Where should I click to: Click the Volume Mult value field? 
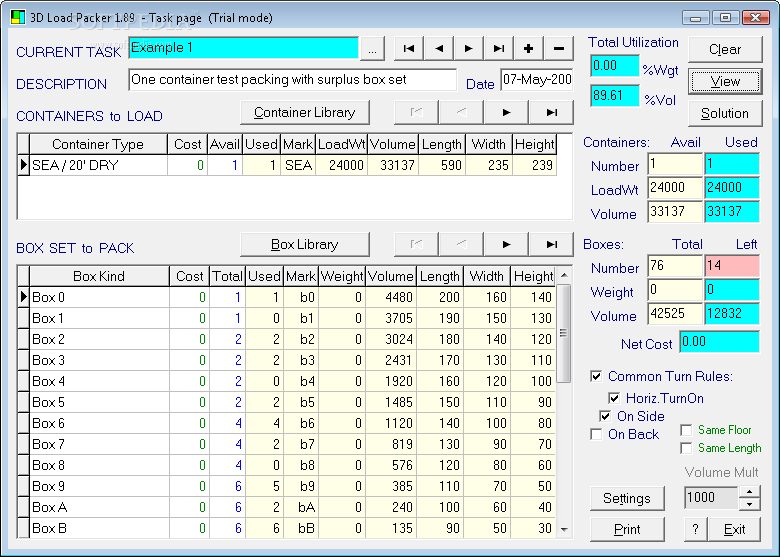click(711, 497)
